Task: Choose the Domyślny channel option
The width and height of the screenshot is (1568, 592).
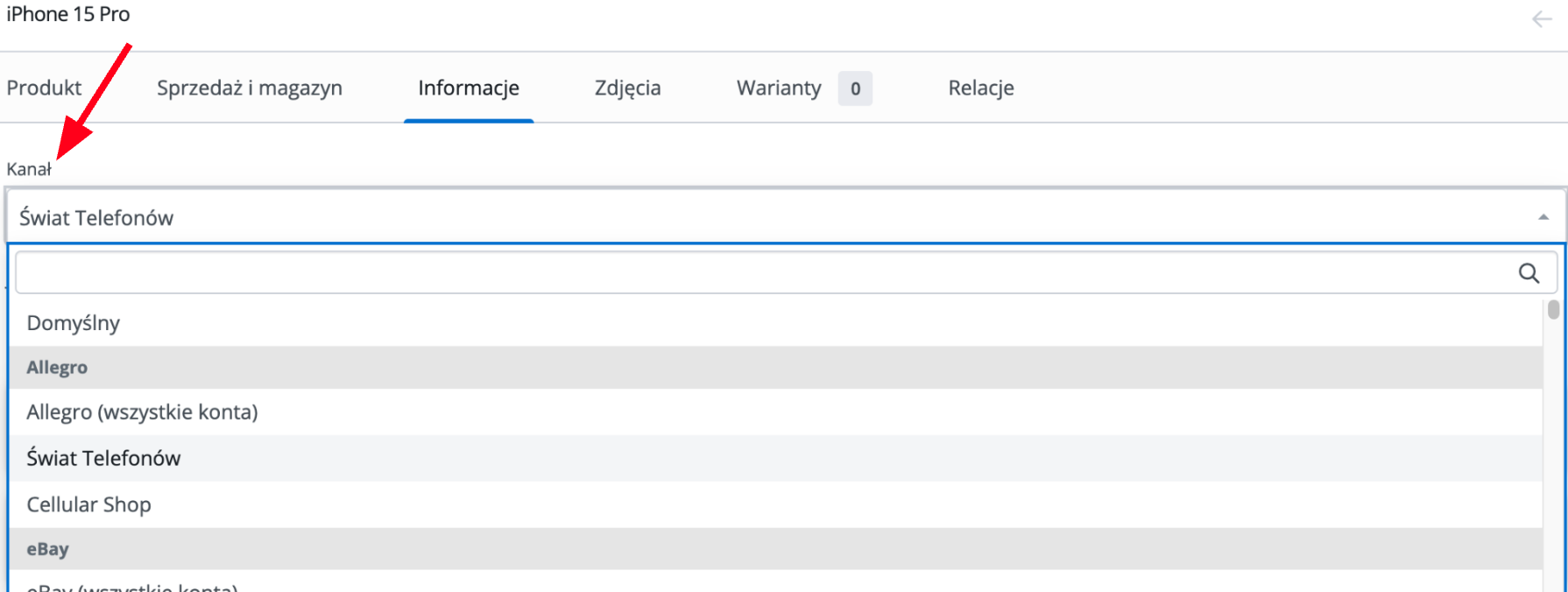Action: tap(775, 323)
